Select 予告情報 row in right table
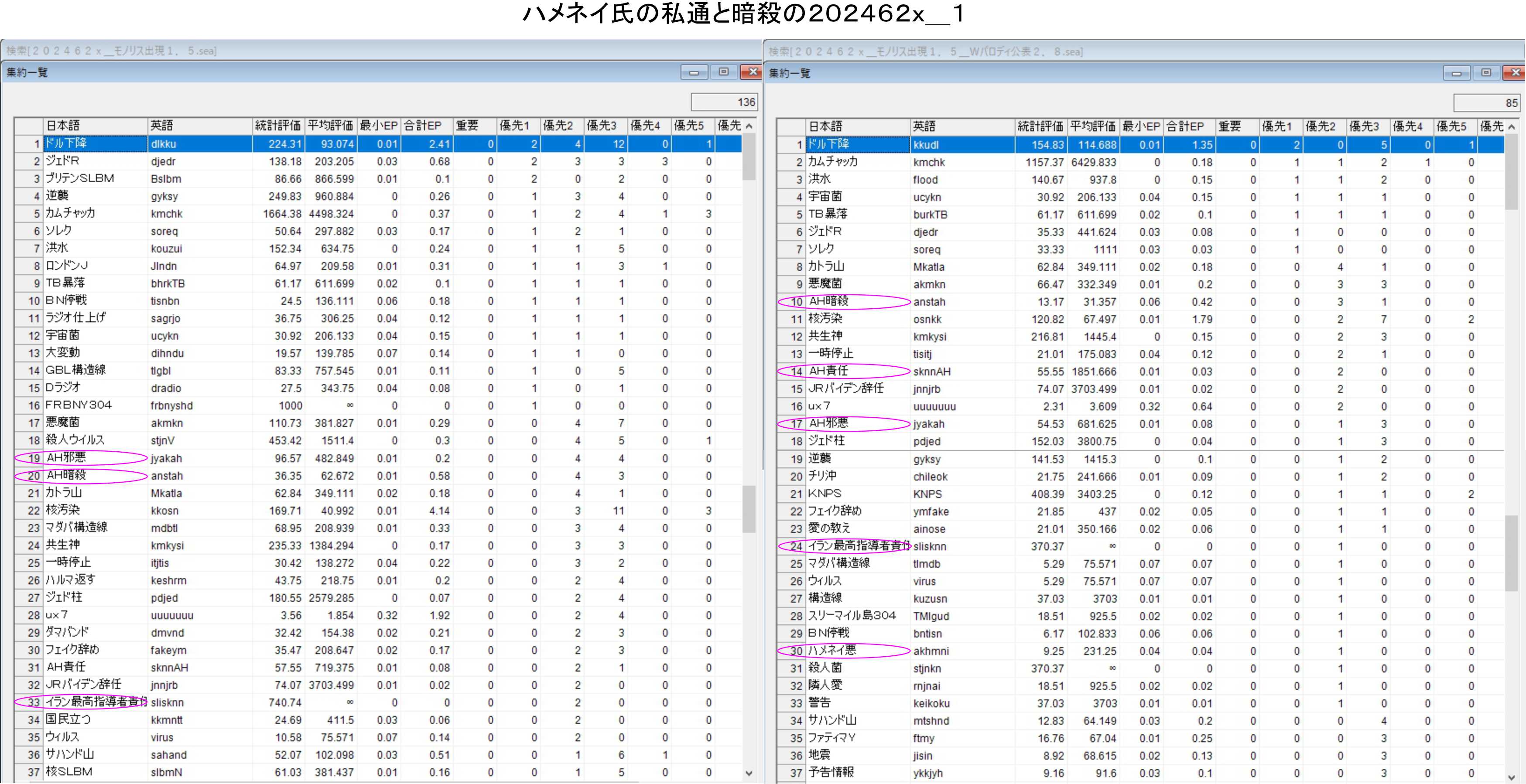Image resolution: width=1526 pixels, height=784 pixels. click(x=1140, y=773)
